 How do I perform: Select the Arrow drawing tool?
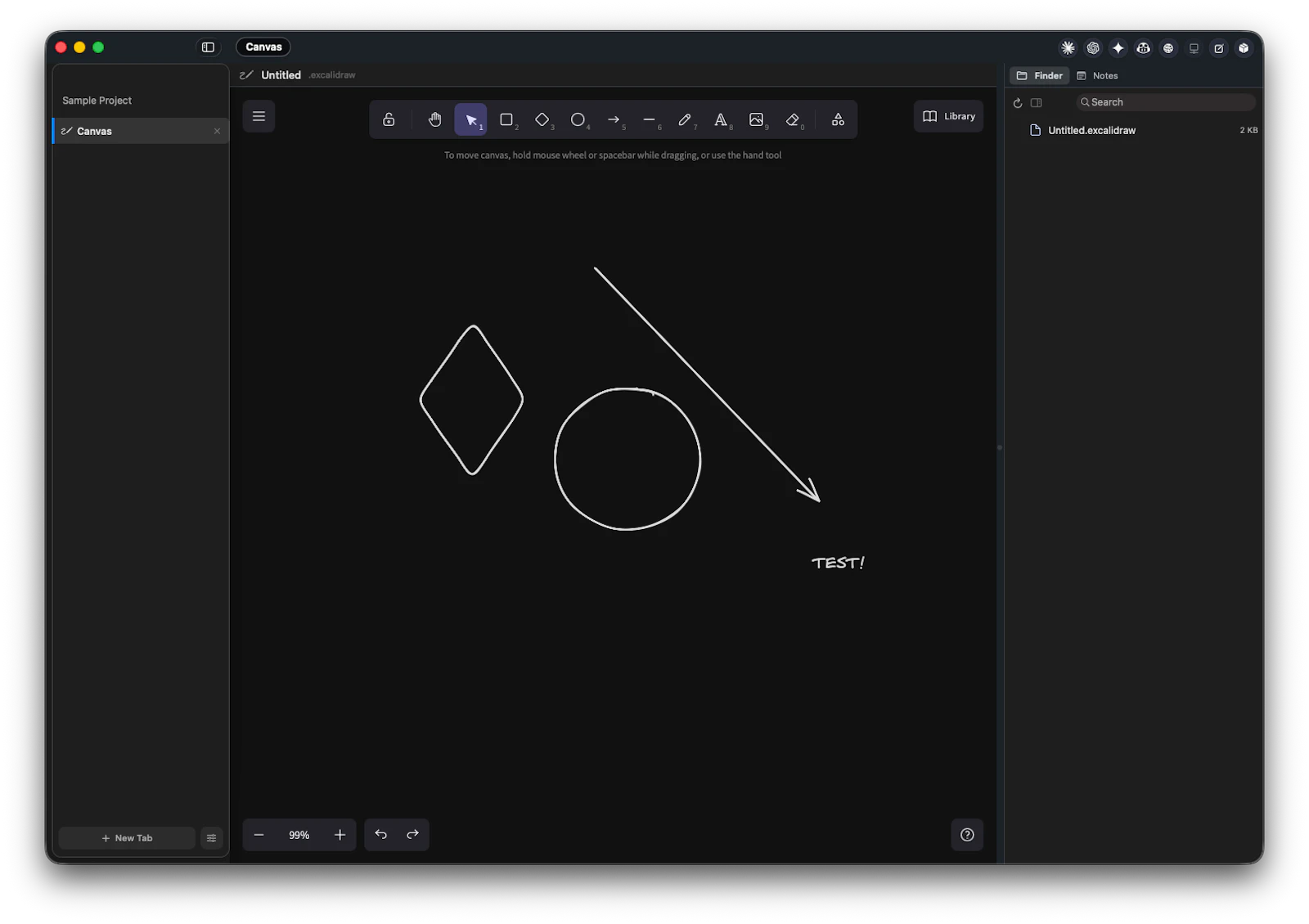[x=614, y=119]
